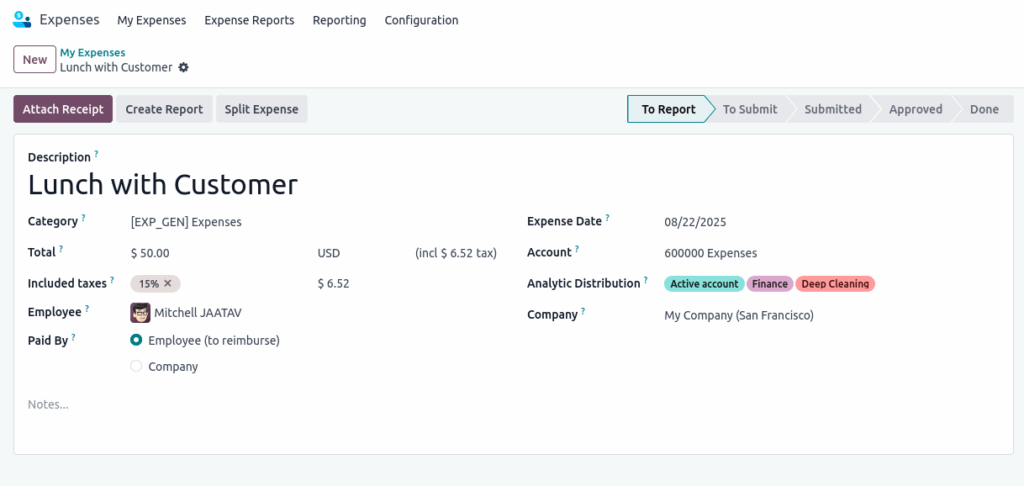Image resolution: width=1024 pixels, height=486 pixels.
Task: Open the Category dropdown field
Action: (x=220, y=222)
